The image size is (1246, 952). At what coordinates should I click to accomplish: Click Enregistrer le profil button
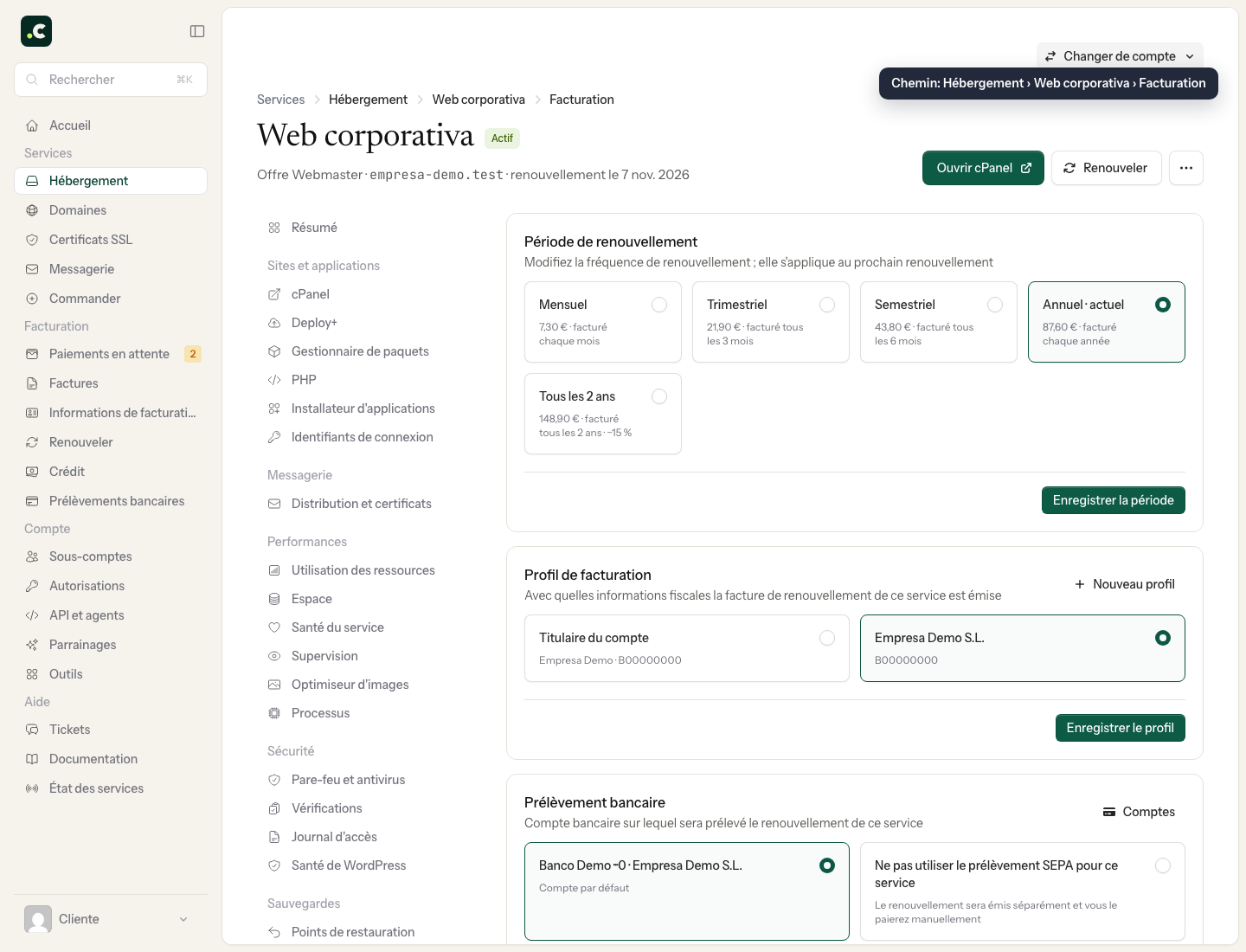(1121, 728)
